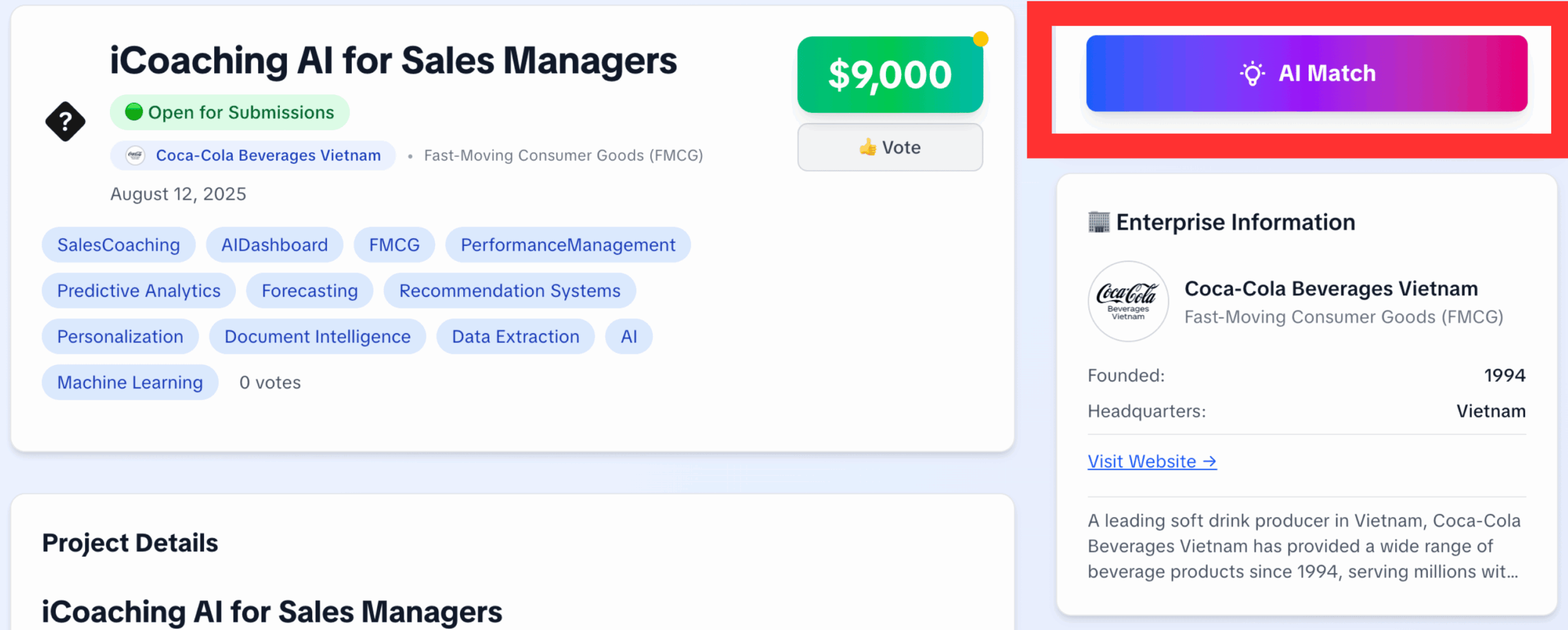Click the founded year 1994
This screenshot has width=1568, height=630.
coord(1505,376)
